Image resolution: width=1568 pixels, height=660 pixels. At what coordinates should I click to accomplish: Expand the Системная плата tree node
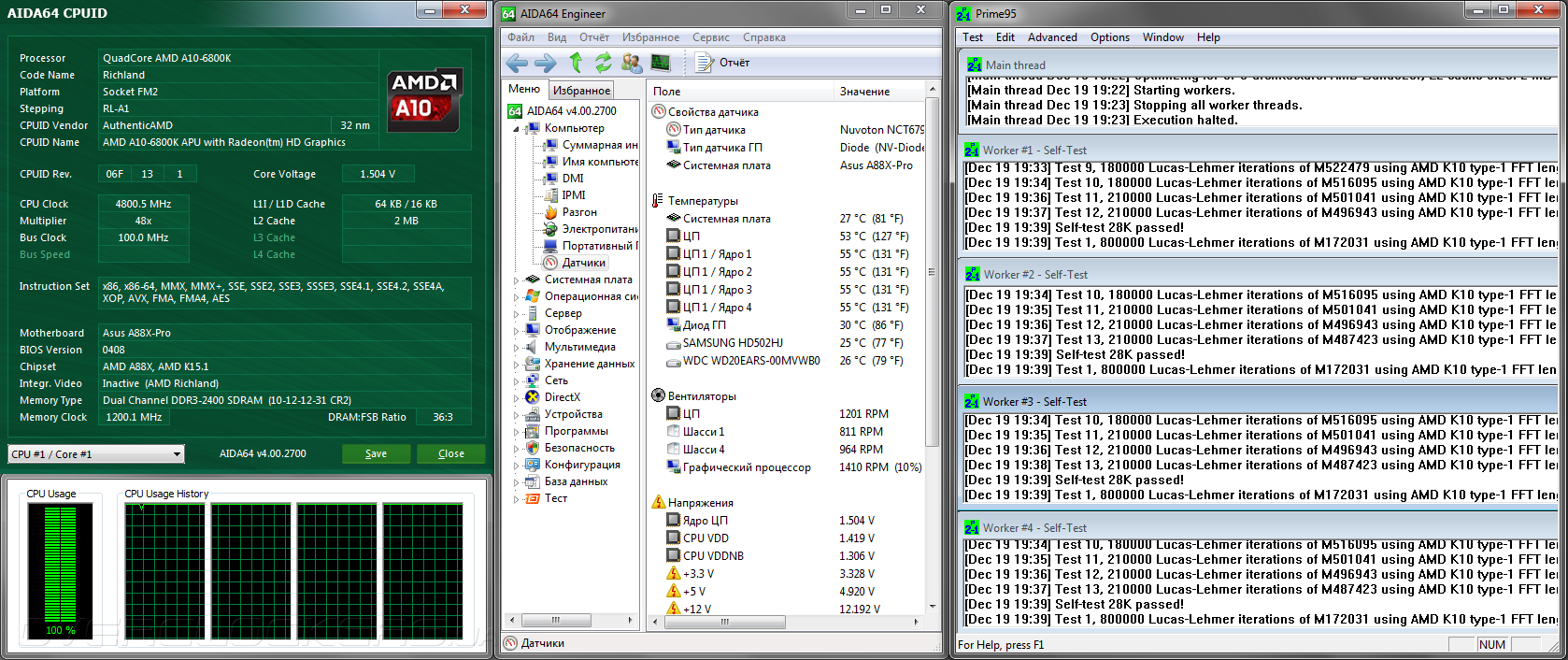tap(516, 280)
